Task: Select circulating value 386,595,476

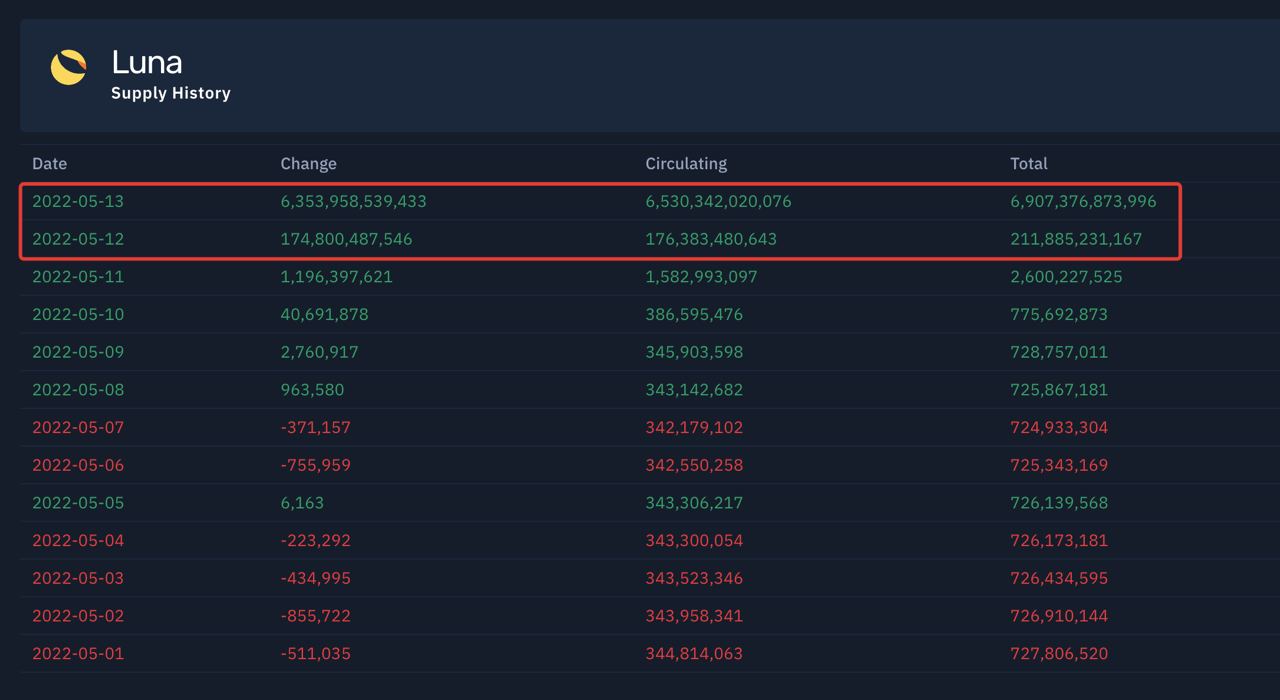Action: pos(694,314)
